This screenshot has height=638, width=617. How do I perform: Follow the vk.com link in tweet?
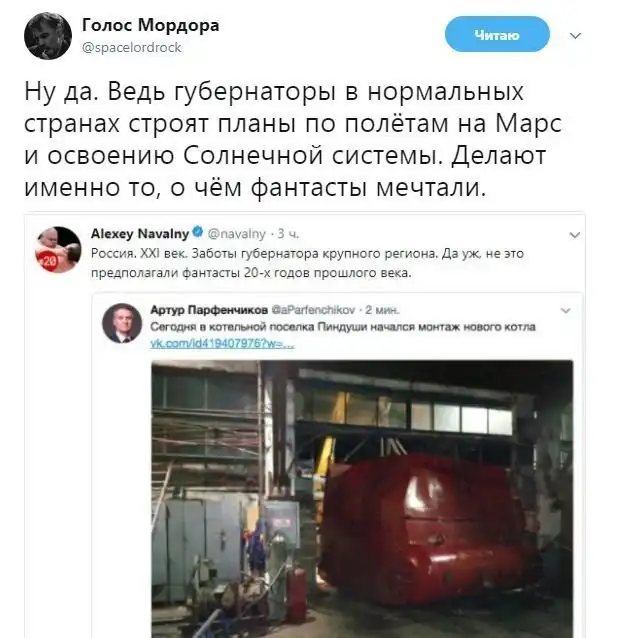point(222,344)
